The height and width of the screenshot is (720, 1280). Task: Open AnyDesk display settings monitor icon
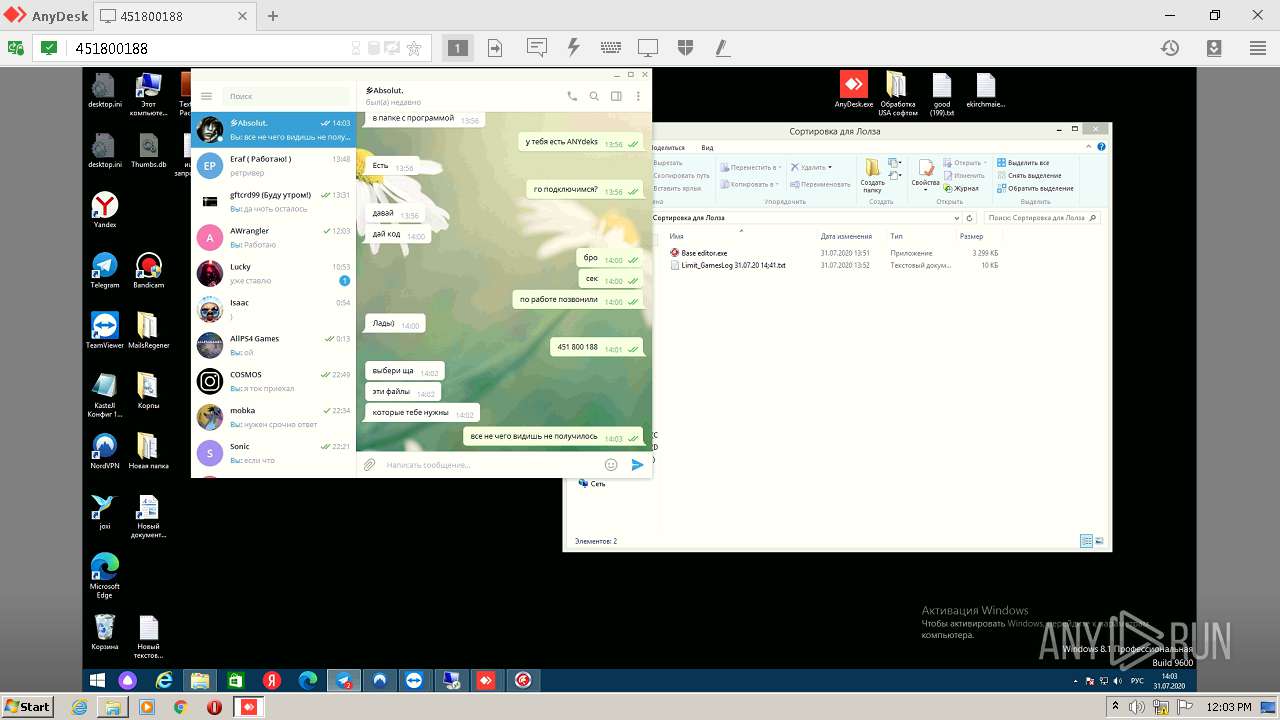(x=648, y=48)
